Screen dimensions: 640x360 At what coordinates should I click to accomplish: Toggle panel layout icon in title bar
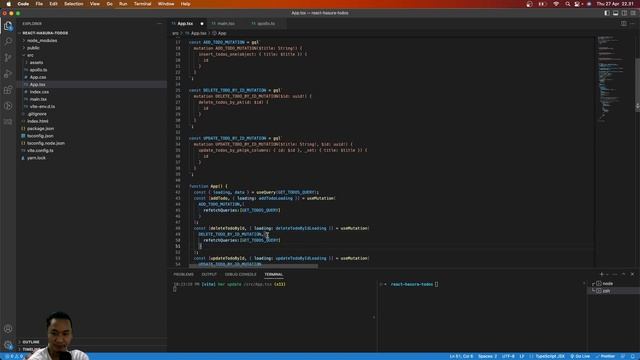pyautogui.click(x=616, y=13)
